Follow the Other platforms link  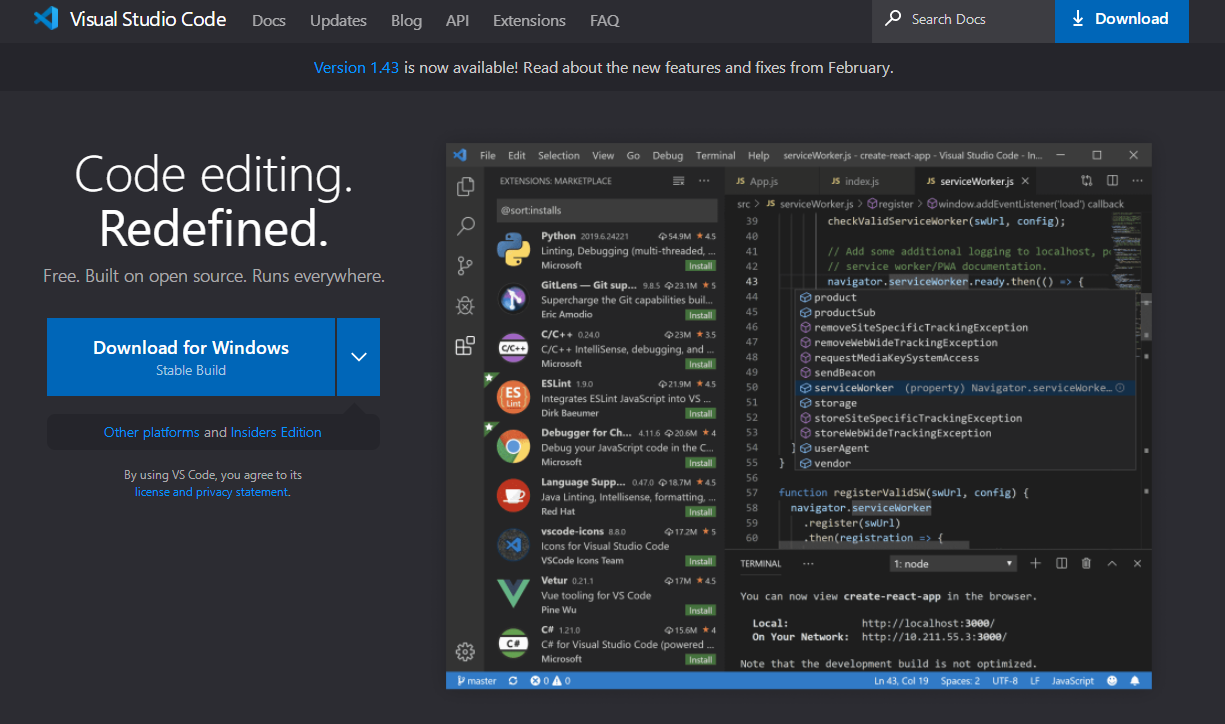click(x=152, y=432)
